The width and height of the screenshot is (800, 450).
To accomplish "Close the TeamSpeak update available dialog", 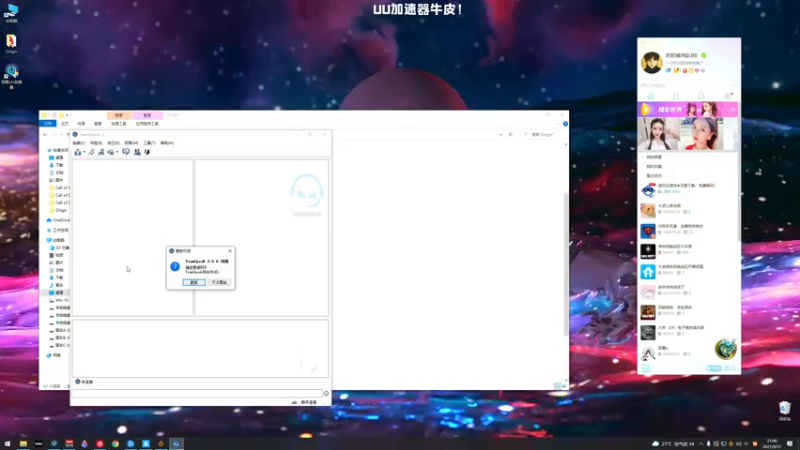I will [x=230, y=251].
